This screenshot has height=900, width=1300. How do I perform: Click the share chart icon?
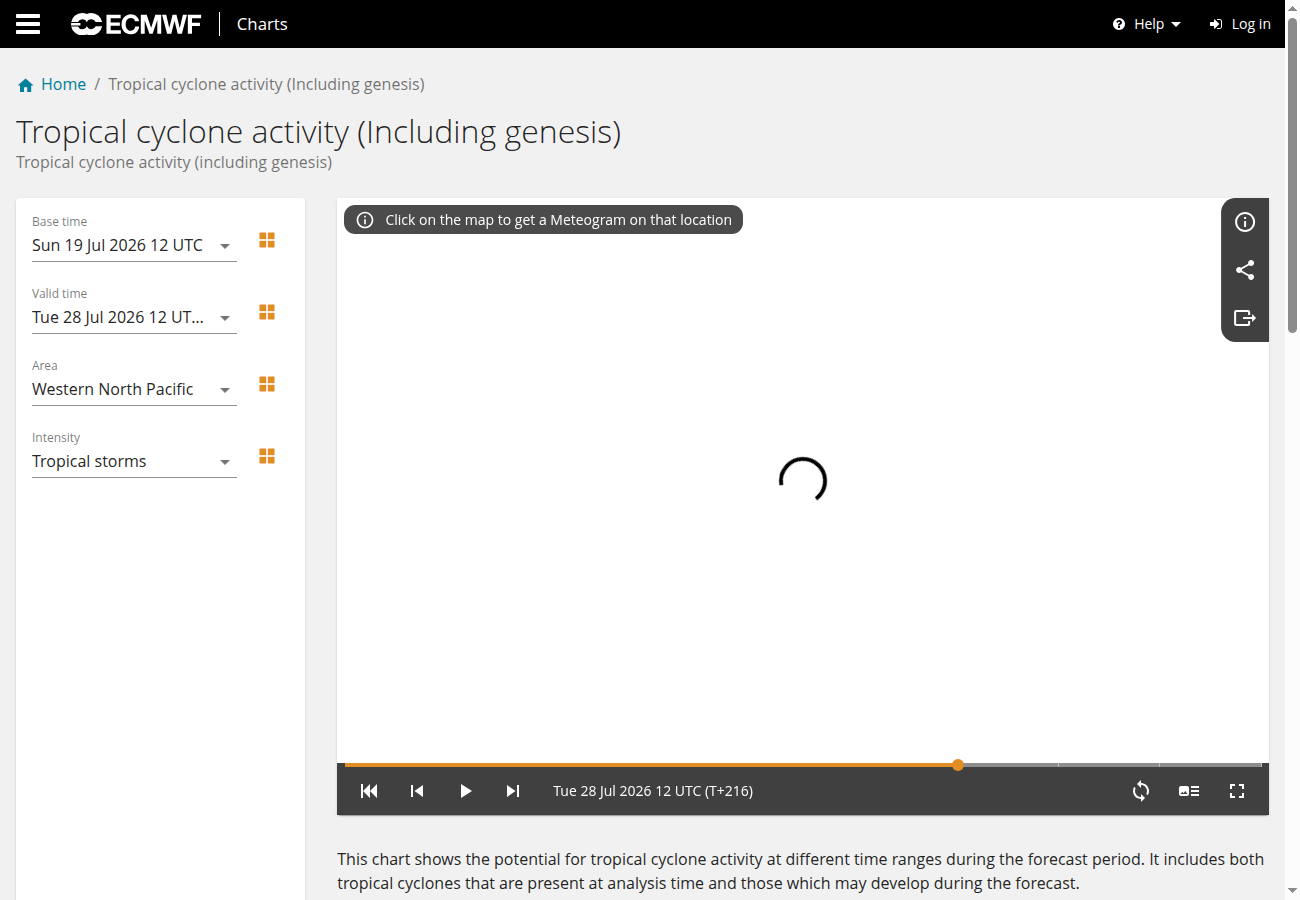[1245, 270]
